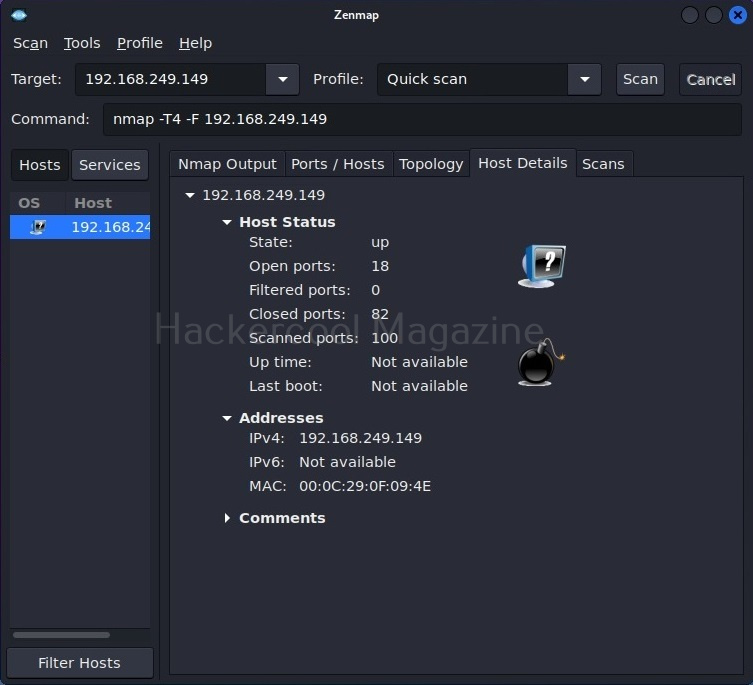Click the Comments heading text
Screen dimensions: 753x685
click(282, 518)
